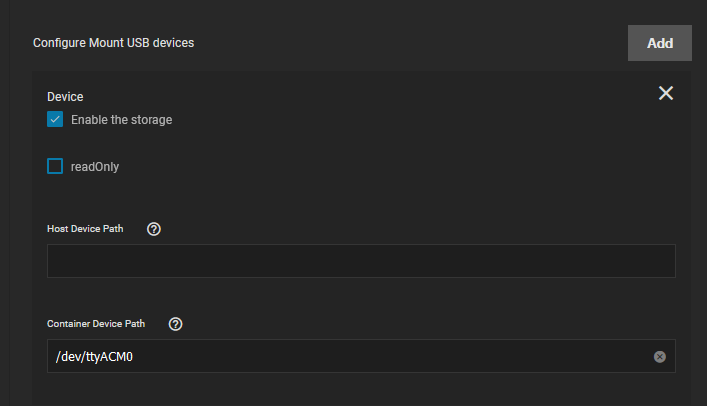Remove the Device entry with the X icon

point(666,93)
